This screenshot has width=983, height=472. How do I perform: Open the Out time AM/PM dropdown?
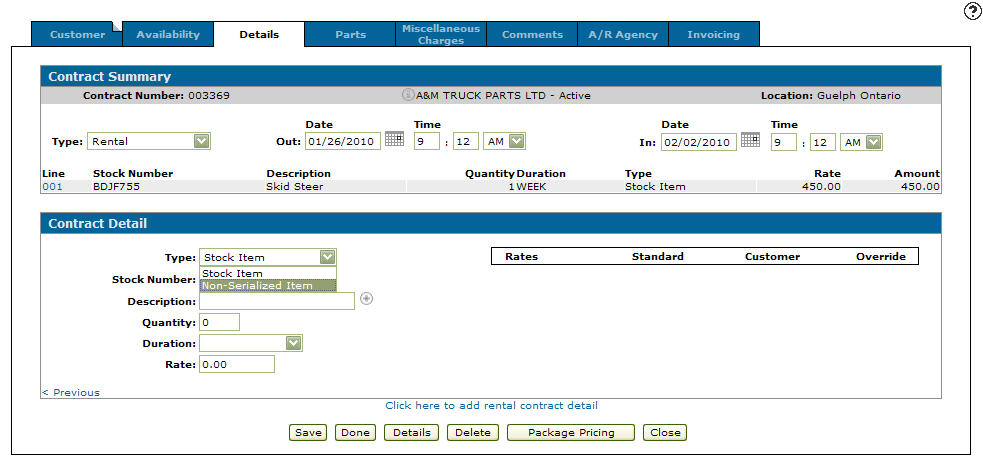pos(517,142)
